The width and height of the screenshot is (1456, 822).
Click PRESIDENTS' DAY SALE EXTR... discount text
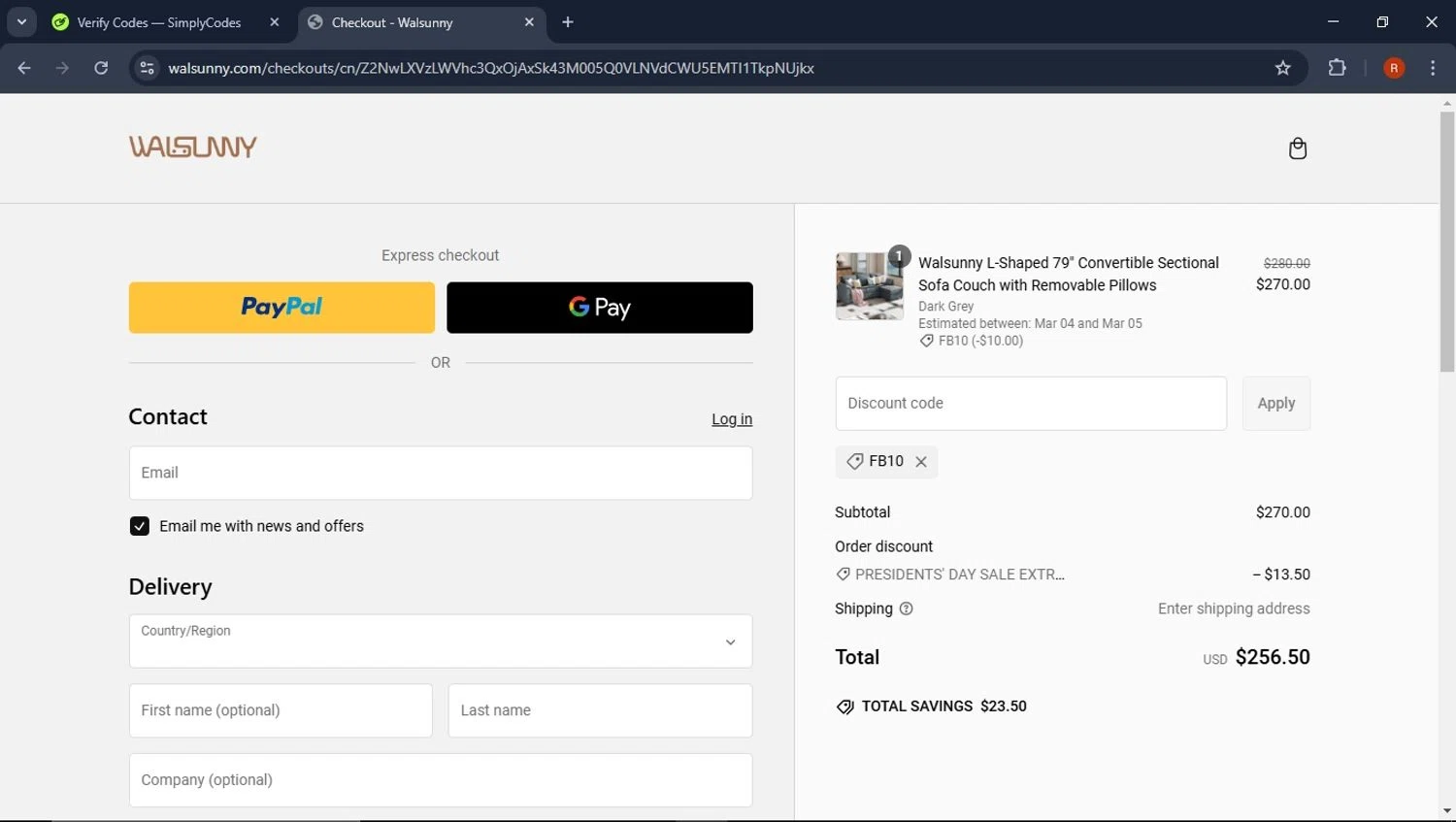[960, 575]
